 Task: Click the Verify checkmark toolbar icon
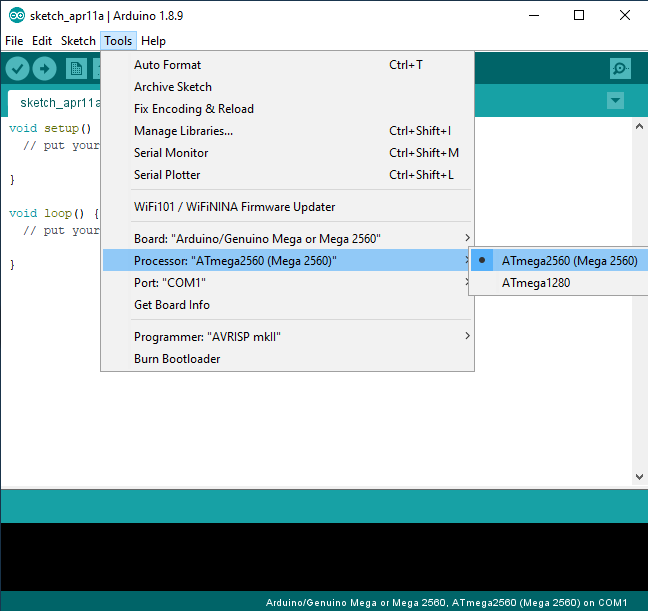coord(17,68)
